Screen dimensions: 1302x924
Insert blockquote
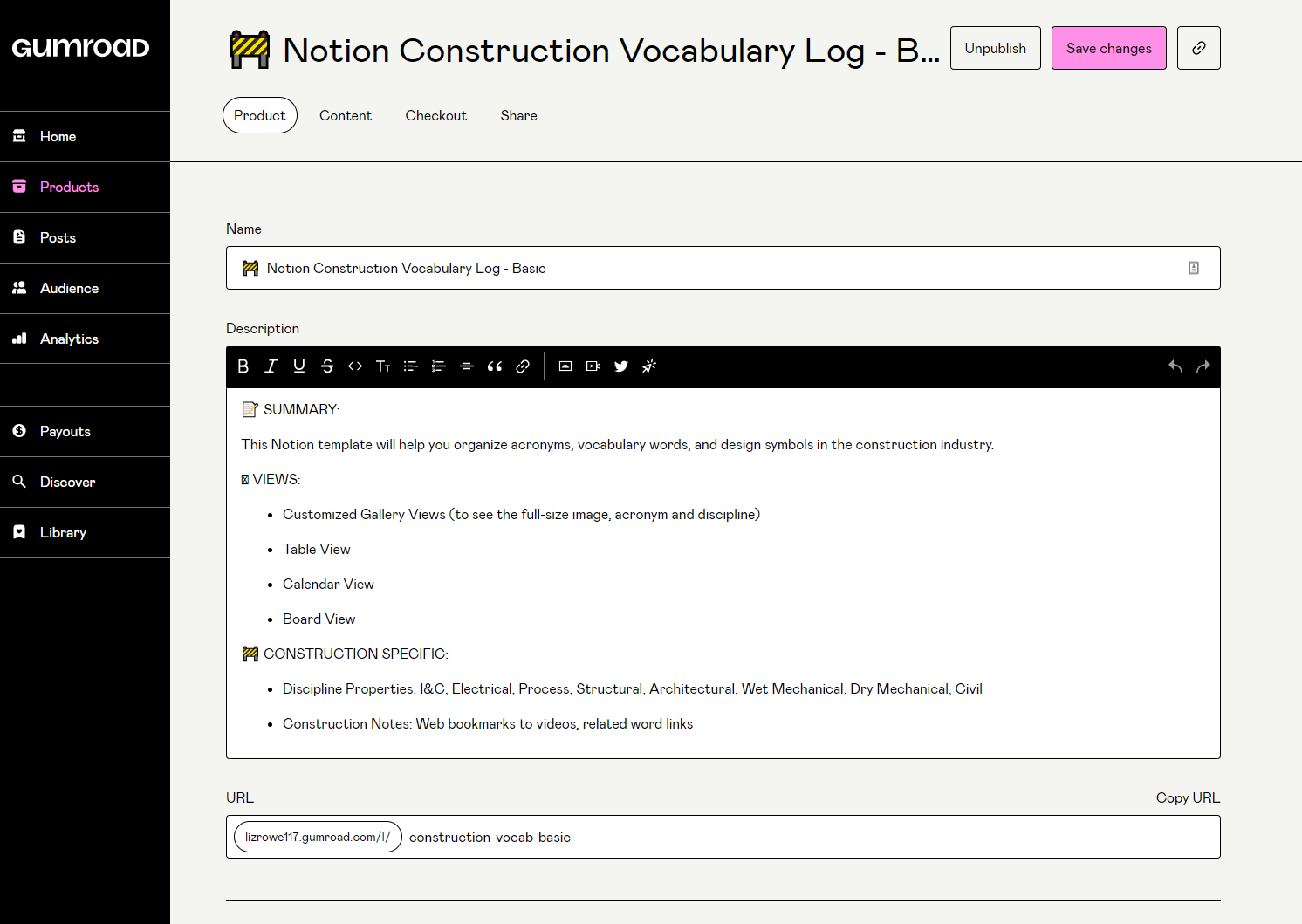[495, 366]
